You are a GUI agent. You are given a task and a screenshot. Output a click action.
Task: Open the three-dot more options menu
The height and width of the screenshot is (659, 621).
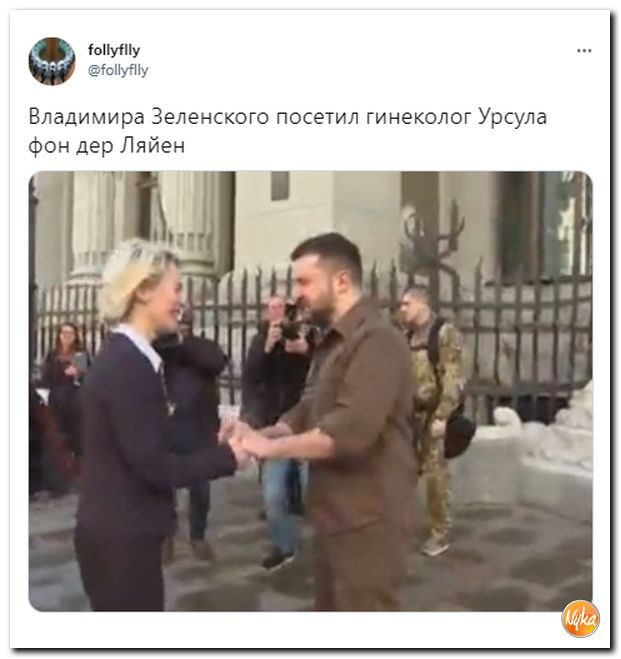584,51
